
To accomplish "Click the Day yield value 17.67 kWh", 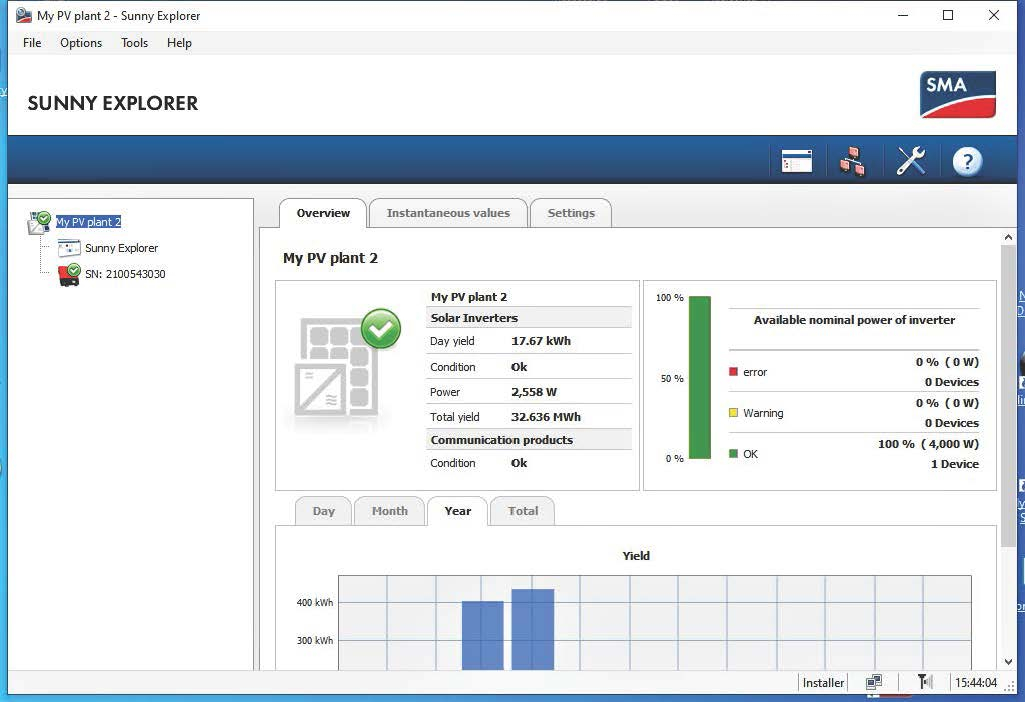I will click(541, 341).
